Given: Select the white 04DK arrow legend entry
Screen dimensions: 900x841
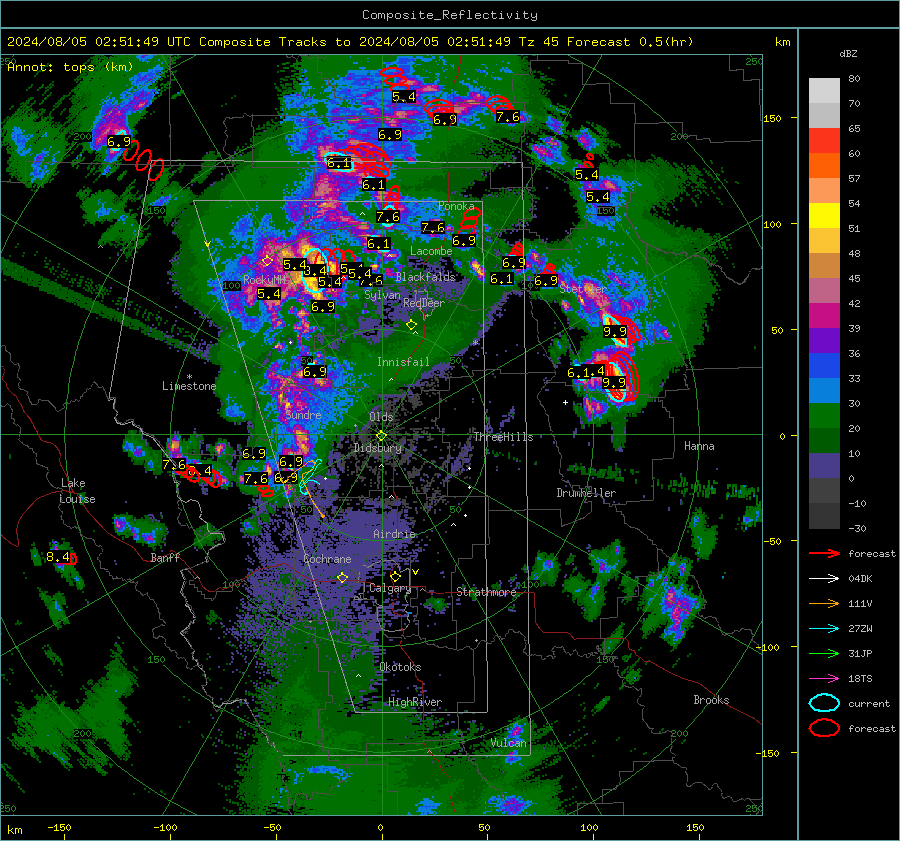Looking at the screenshot, I should pyautogui.click(x=824, y=578).
